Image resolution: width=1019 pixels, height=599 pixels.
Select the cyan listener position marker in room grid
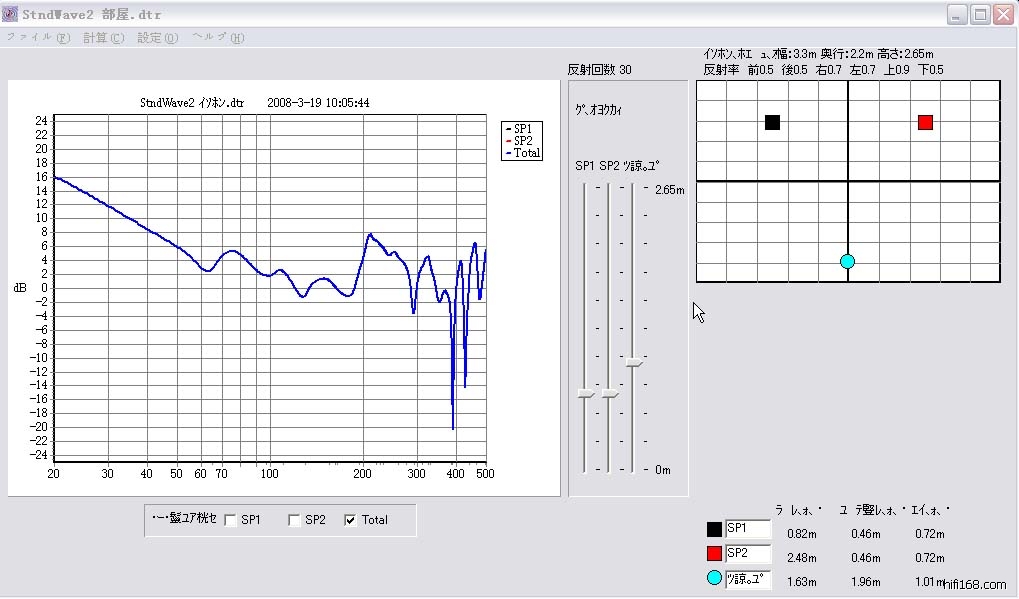click(x=847, y=261)
